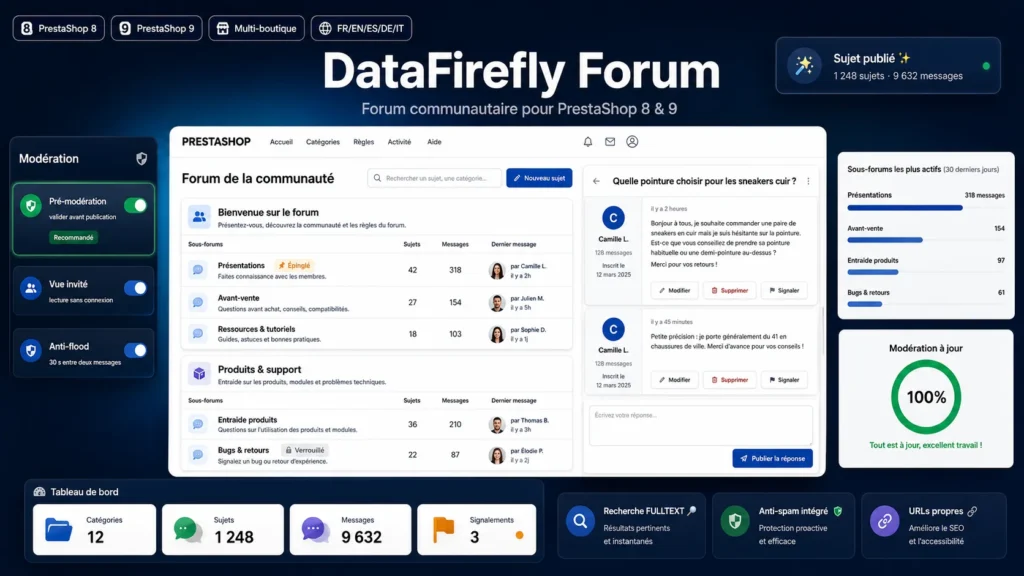Image resolution: width=1024 pixels, height=576 pixels.
Task: Click the Sujet publié sparkle icon
Action: coord(805,66)
